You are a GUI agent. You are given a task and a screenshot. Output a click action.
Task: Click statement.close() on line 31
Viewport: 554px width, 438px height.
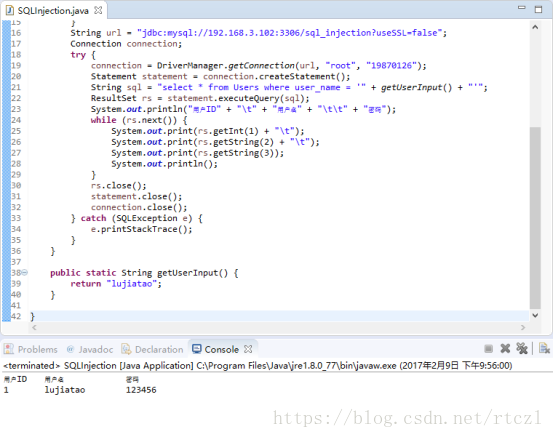tap(134, 196)
